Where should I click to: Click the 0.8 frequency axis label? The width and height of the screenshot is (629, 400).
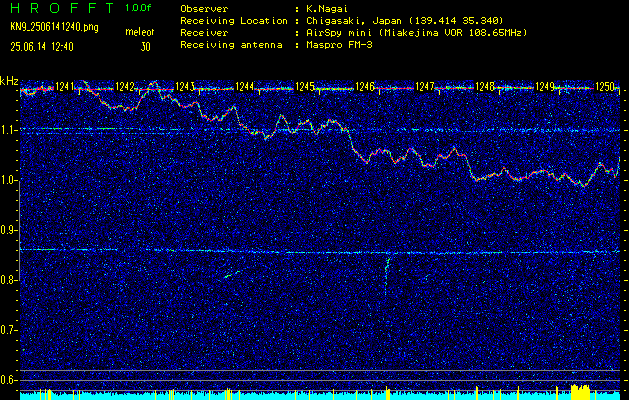pyautogui.click(x=9, y=280)
